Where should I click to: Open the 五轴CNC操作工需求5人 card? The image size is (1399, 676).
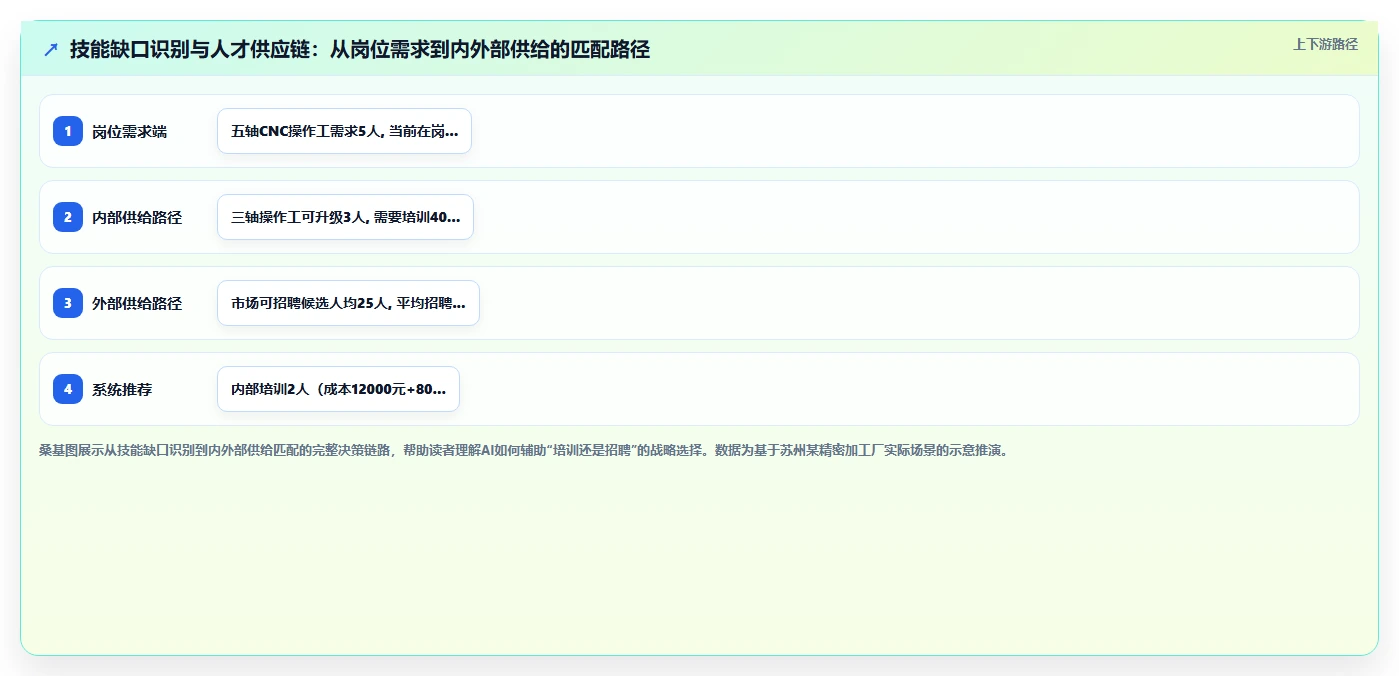344,131
